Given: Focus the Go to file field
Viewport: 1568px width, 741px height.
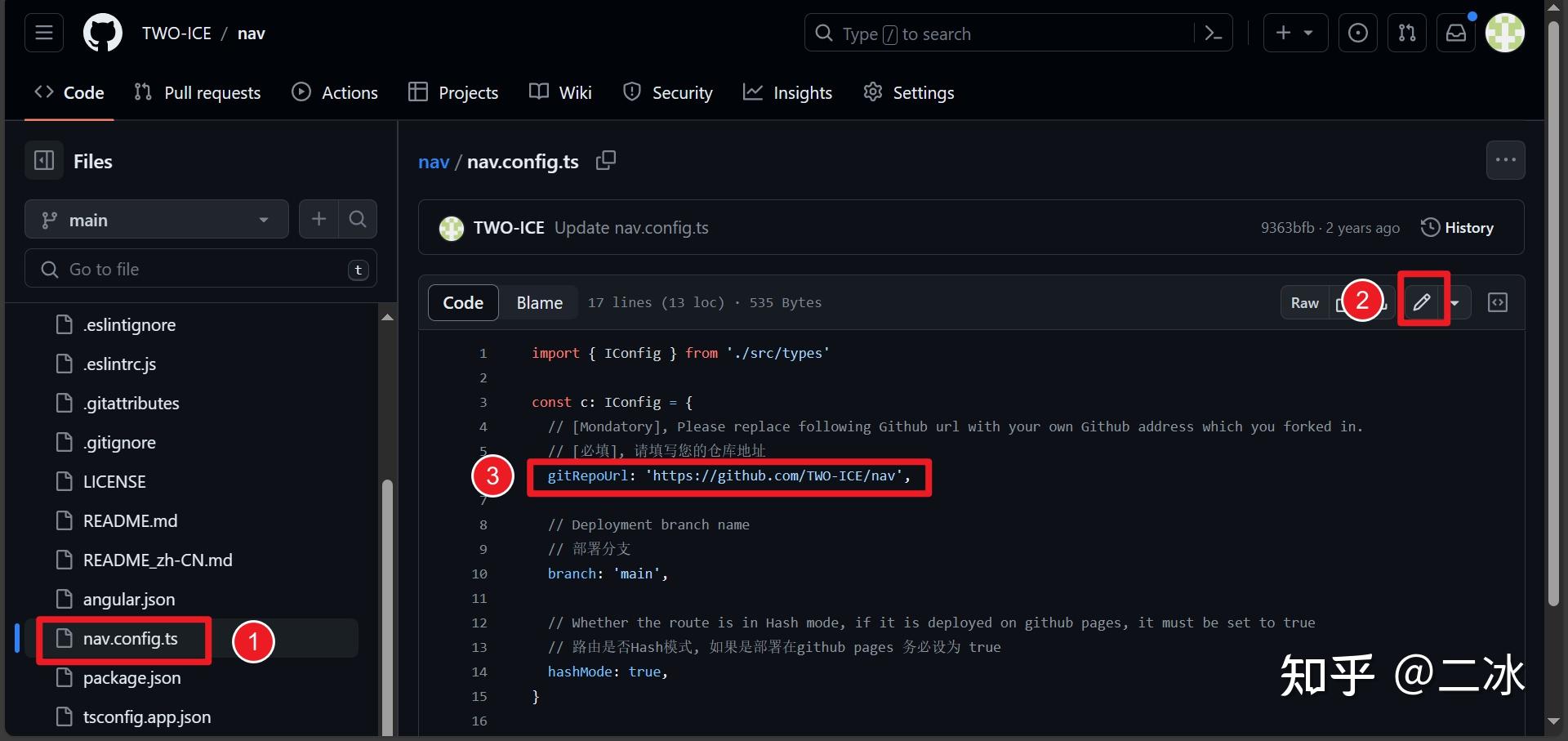Looking at the screenshot, I should tap(201, 269).
